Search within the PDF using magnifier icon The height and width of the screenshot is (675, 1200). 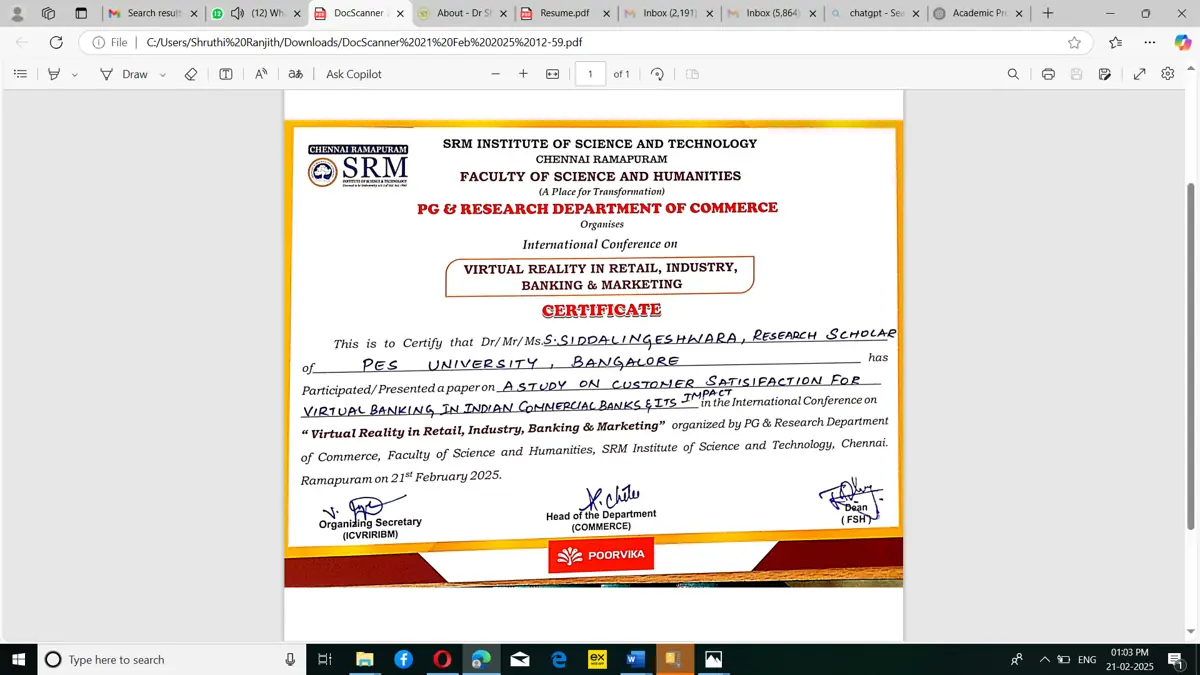coord(1013,74)
